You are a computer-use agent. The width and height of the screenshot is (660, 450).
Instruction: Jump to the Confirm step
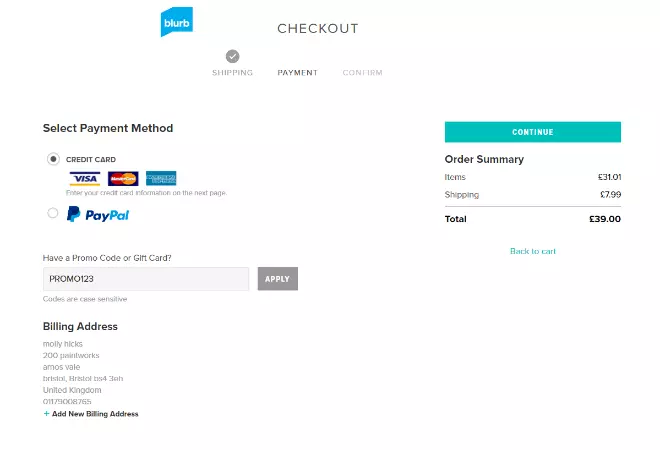[x=362, y=73]
